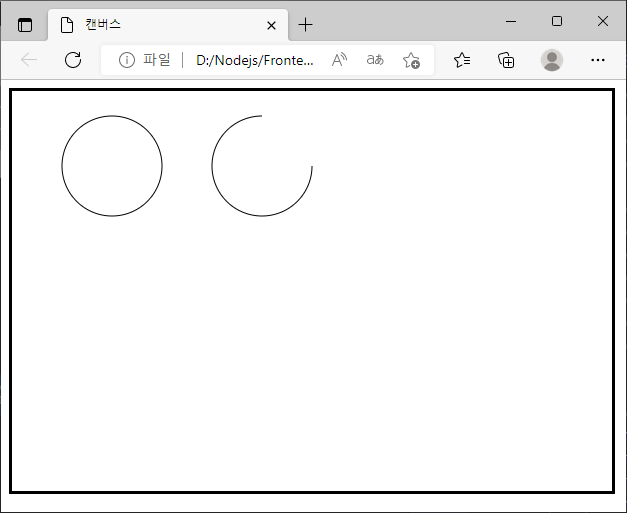Open the Favorites list icon
This screenshot has height=513, width=627.
(462, 60)
